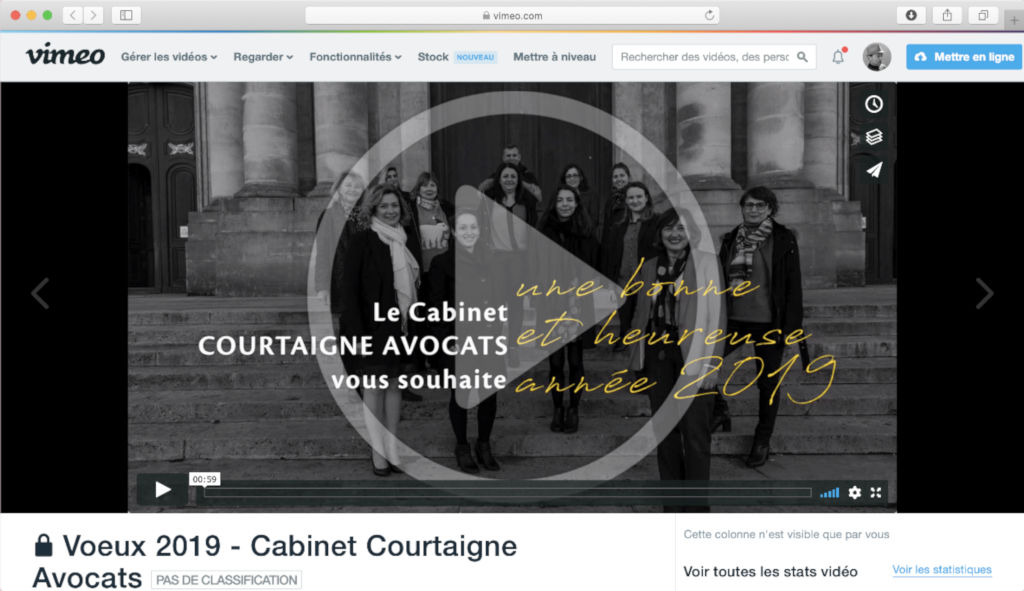
Task: Open Voir les statistiques link
Action: (942, 569)
